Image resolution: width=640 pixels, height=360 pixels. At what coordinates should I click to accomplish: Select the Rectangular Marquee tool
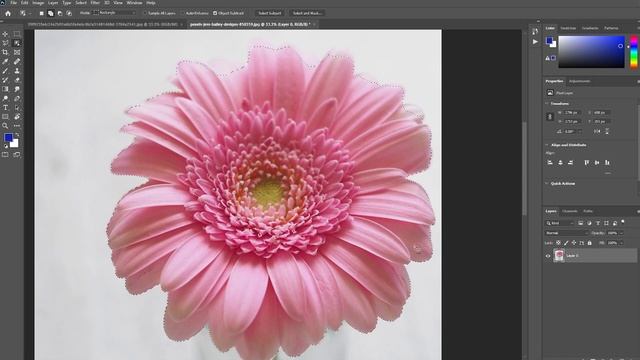coord(17,34)
